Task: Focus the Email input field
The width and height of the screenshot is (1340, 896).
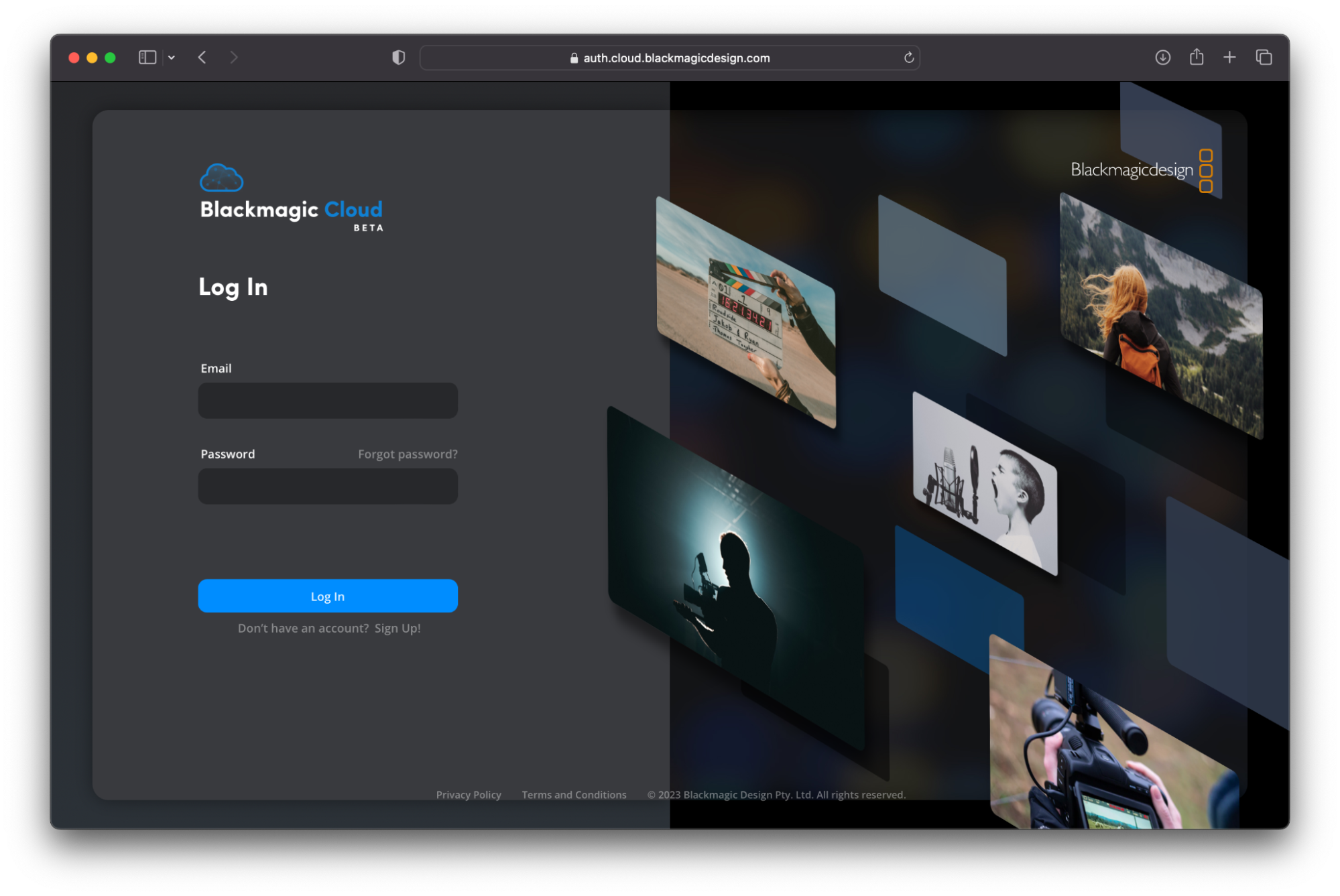Action: point(328,401)
